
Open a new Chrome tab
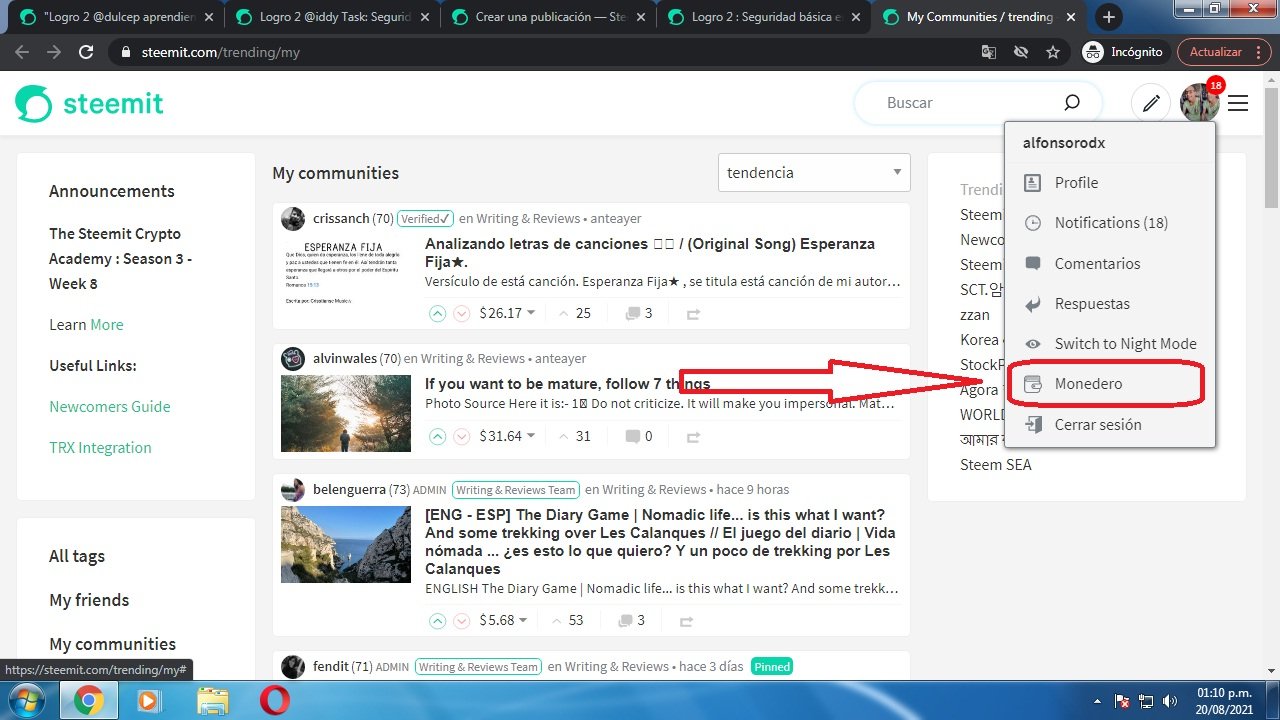click(x=1108, y=17)
